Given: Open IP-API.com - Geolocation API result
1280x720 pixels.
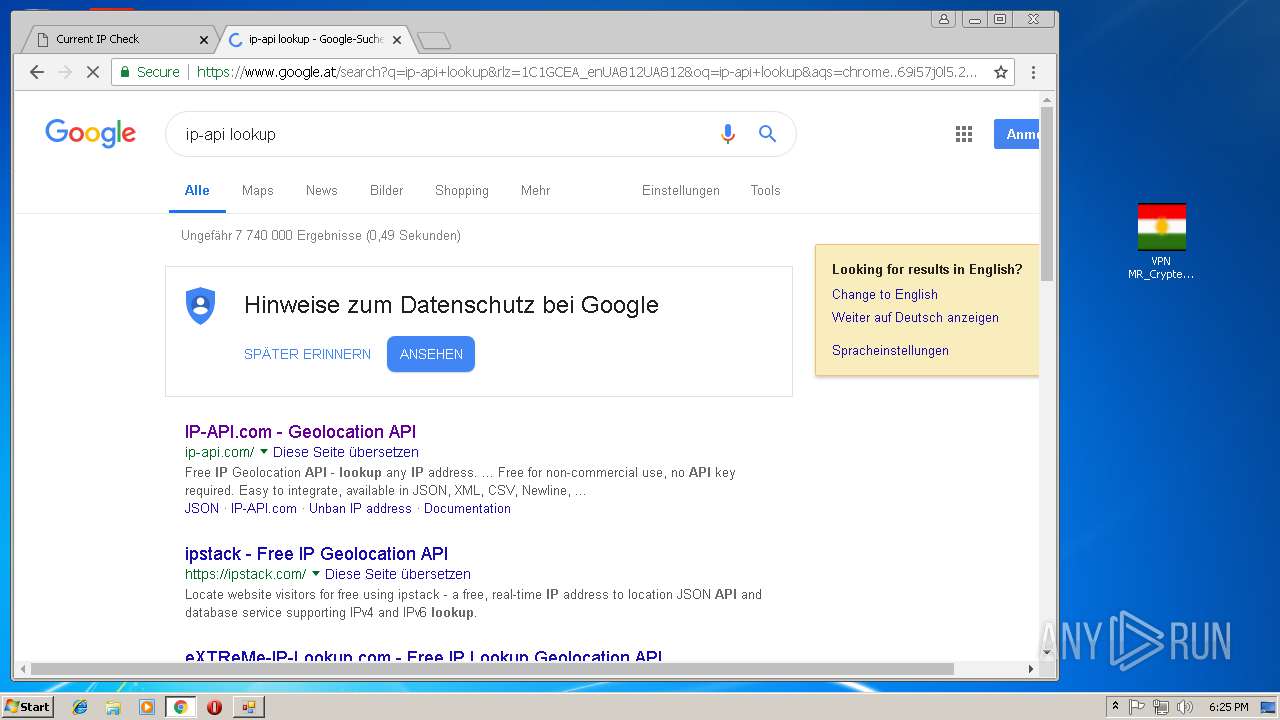Looking at the screenshot, I should pyautogui.click(x=300, y=432).
